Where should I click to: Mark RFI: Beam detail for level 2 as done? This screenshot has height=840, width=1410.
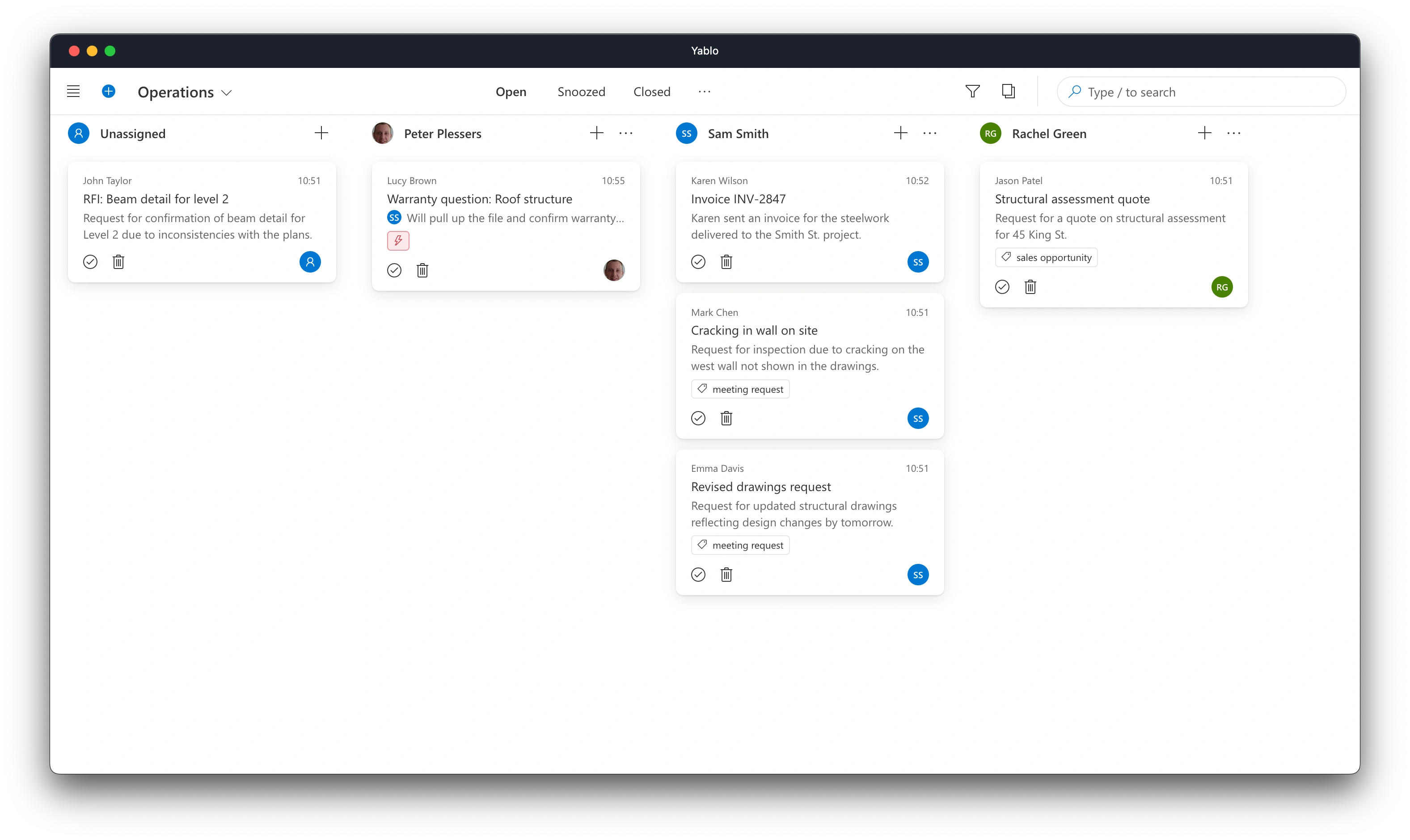[90, 262]
